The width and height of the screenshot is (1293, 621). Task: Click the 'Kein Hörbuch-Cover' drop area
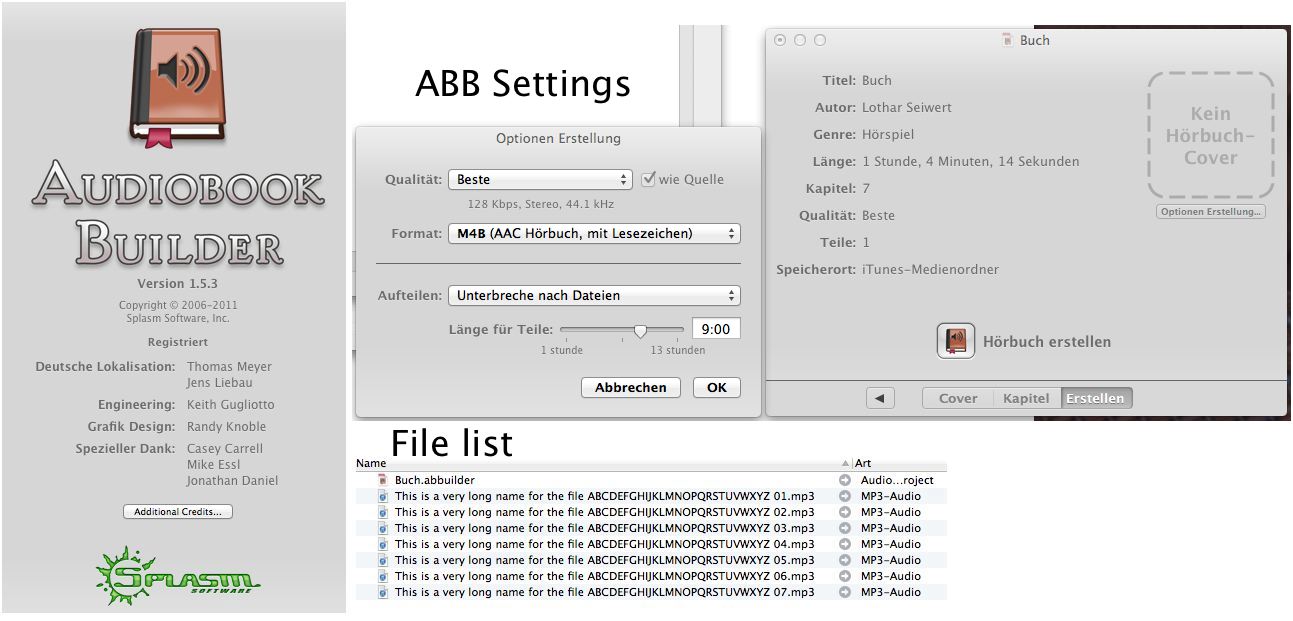(x=1211, y=135)
